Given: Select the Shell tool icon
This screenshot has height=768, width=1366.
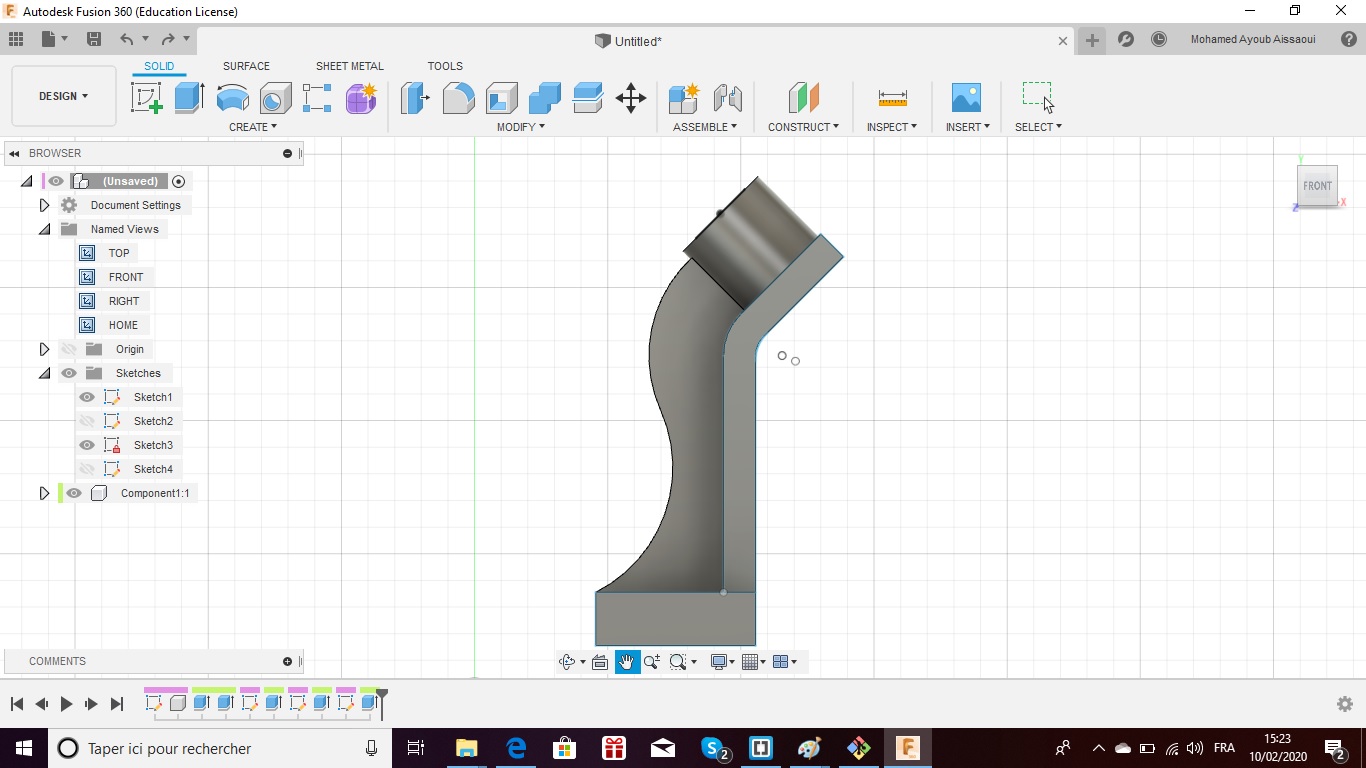Looking at the screenshot, I should click(502, 98).
